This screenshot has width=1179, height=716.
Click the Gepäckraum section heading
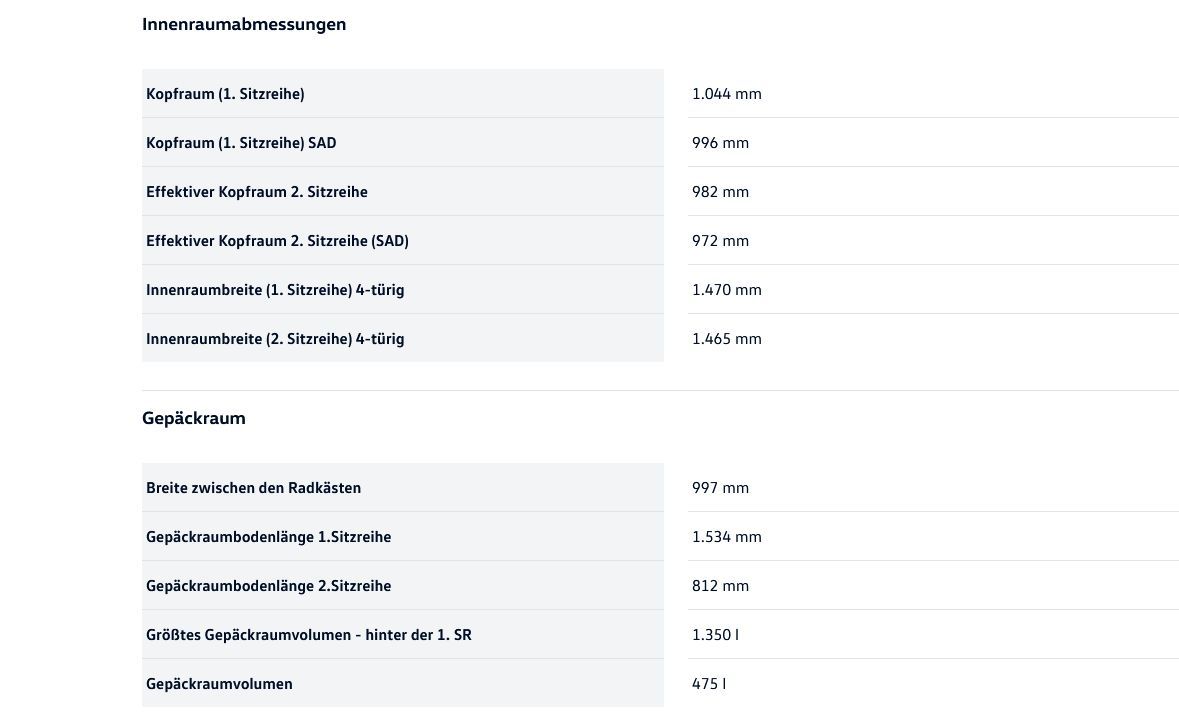pos(194,418)
